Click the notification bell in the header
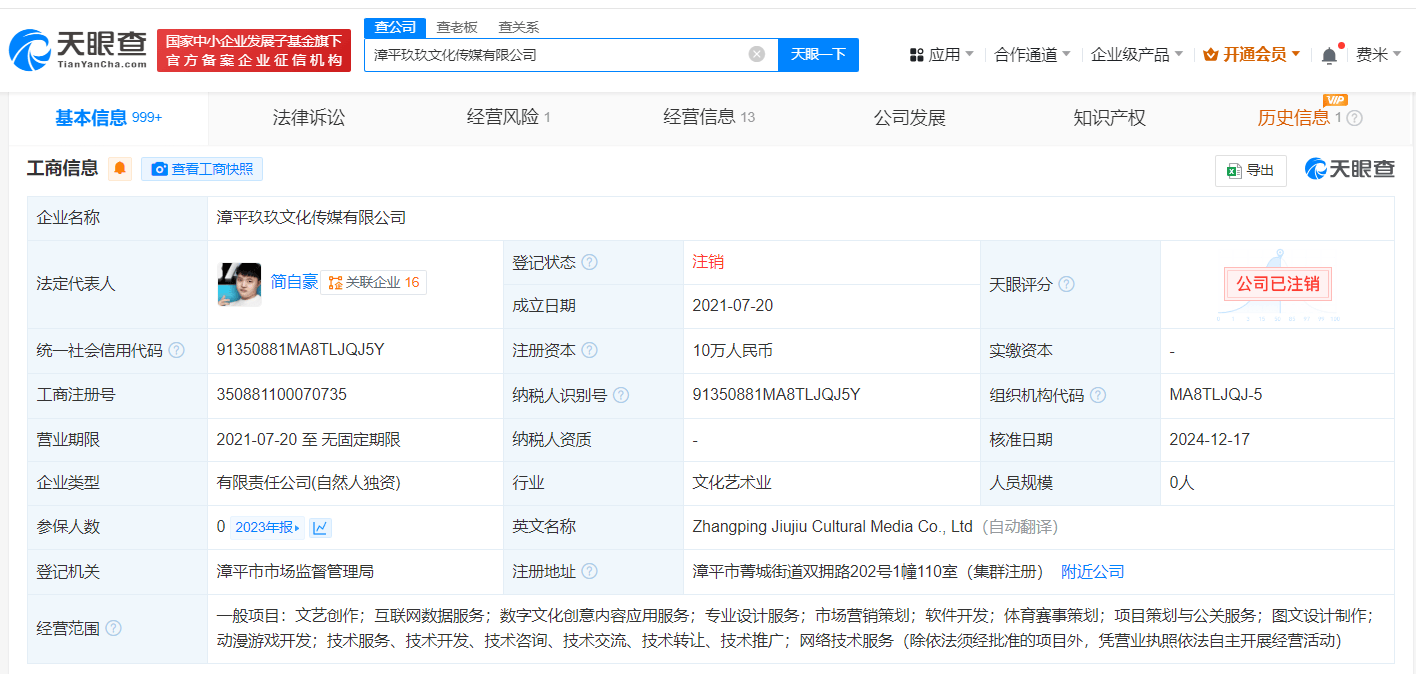This screenshot has height=674, width=1416. pos(1329,55)
